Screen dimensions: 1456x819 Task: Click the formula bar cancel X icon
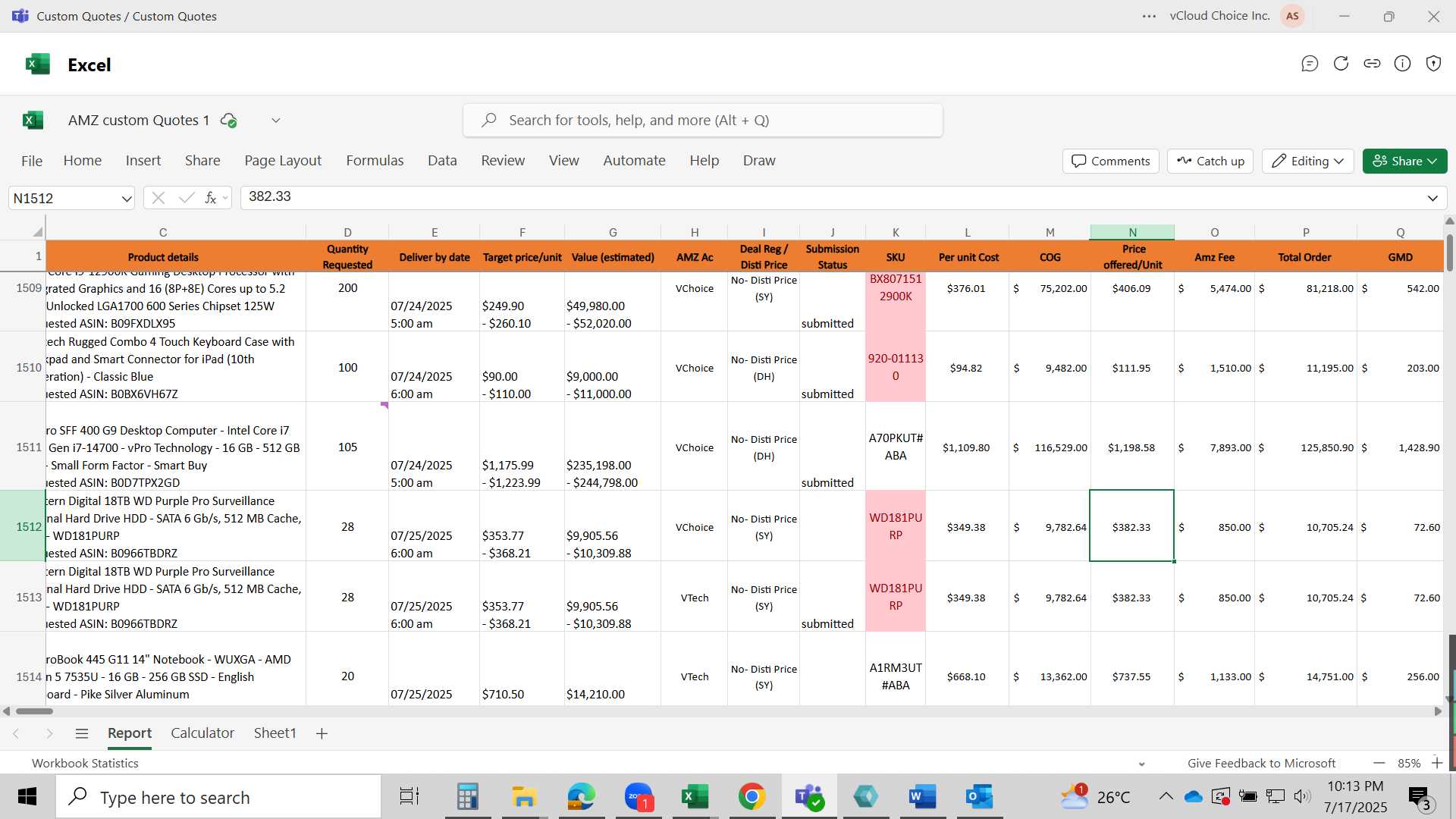[x=158, y=198]
